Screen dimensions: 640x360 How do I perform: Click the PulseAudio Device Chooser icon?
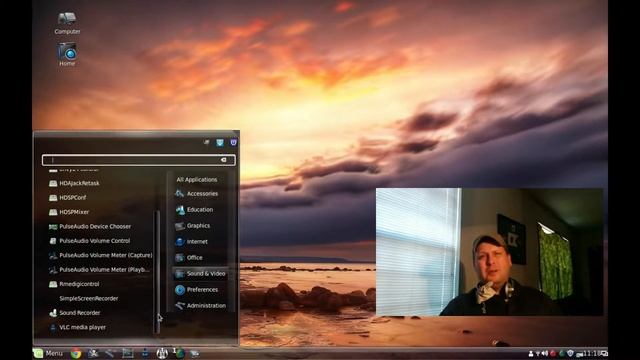(x=53, y=227)
